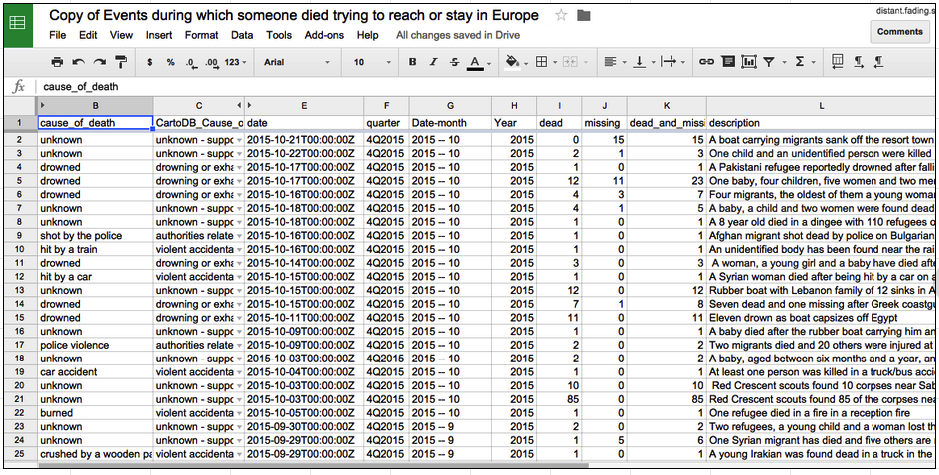The height and width of the screenshot is (475, 939).
Task: Expand hidden column left arrow on column C header
Action: pyautogui.click(x=240, y=105)
